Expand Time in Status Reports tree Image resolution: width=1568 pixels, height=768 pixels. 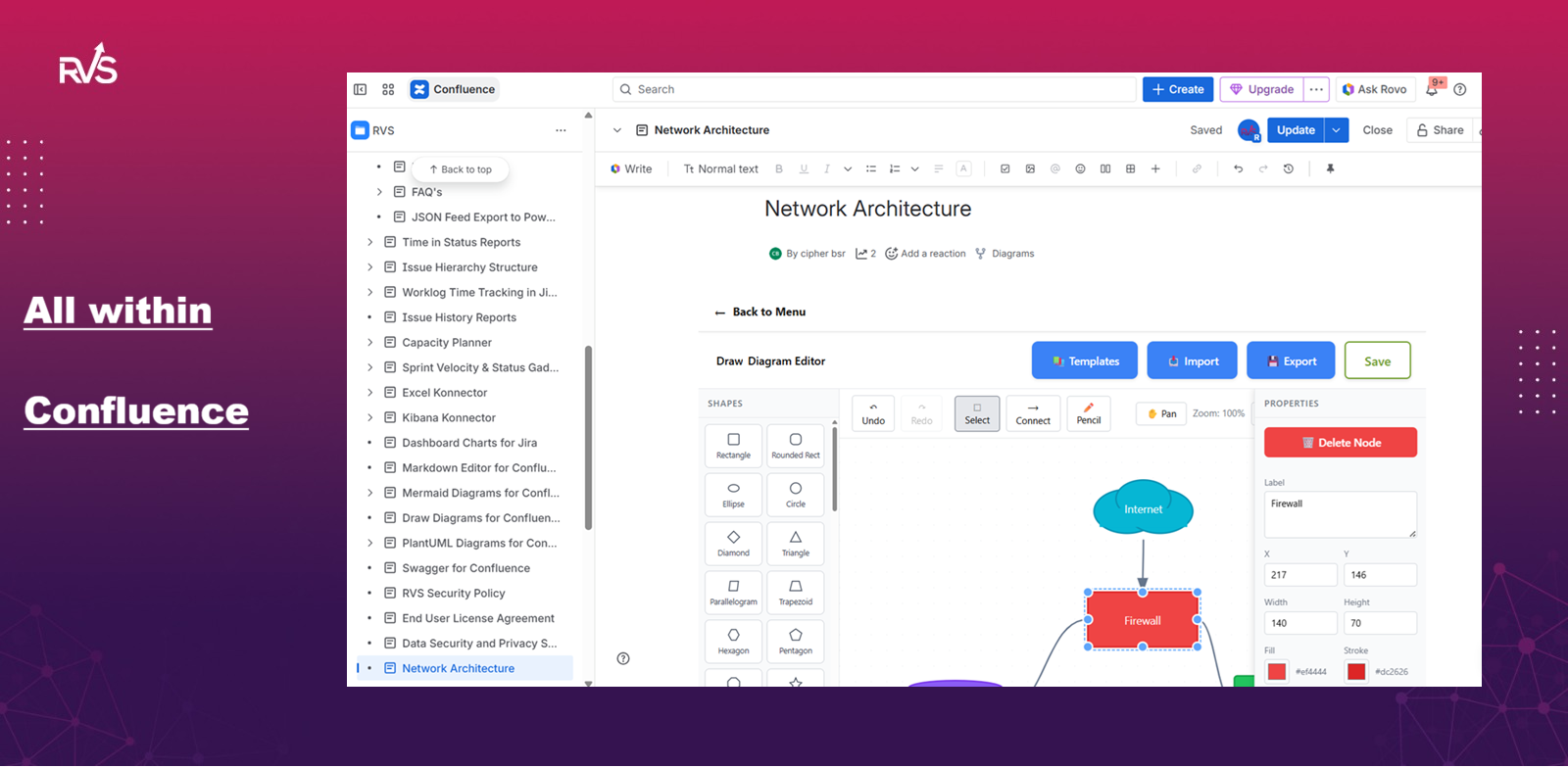[x=369, y=242]
